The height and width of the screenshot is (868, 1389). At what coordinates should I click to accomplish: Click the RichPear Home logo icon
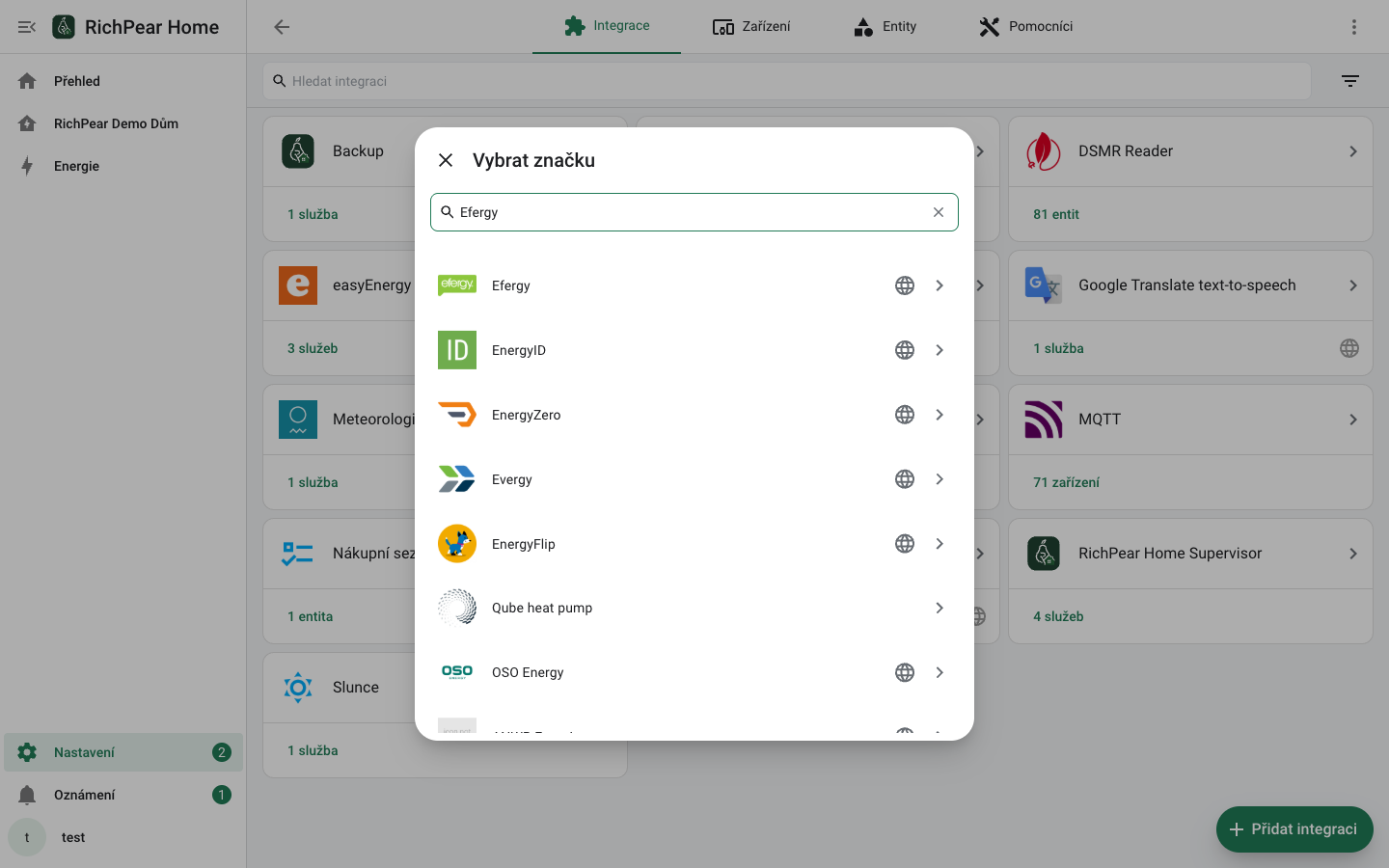click(x=64, y=27)
